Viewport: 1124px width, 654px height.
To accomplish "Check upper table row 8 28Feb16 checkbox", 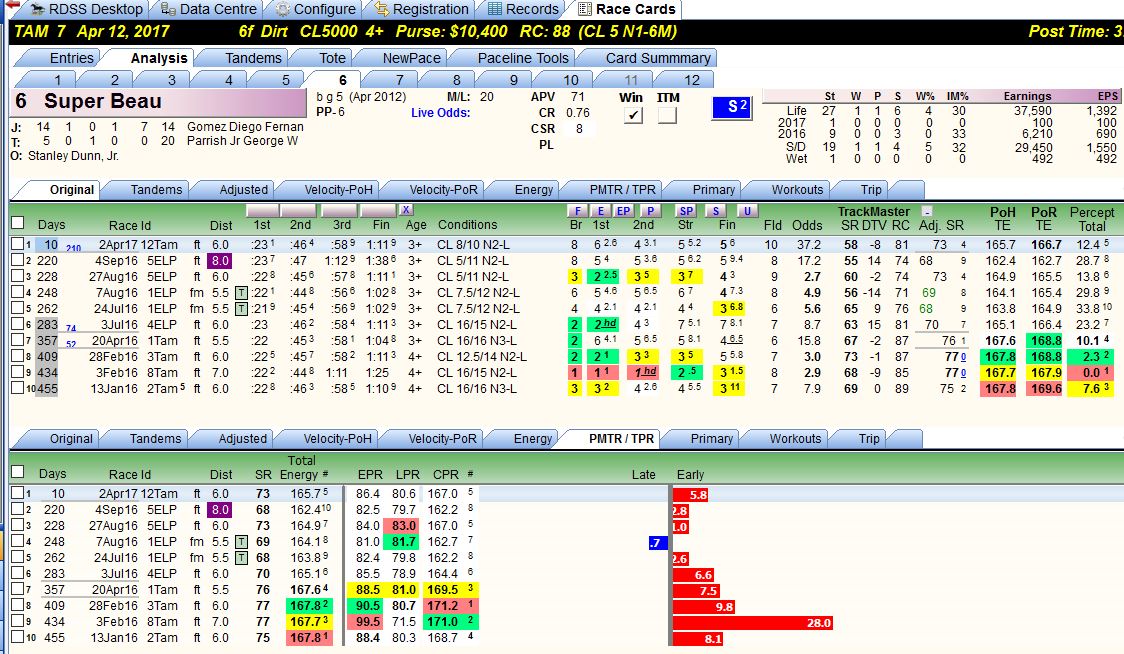I will pyautogui.click(x=17, y=356).
